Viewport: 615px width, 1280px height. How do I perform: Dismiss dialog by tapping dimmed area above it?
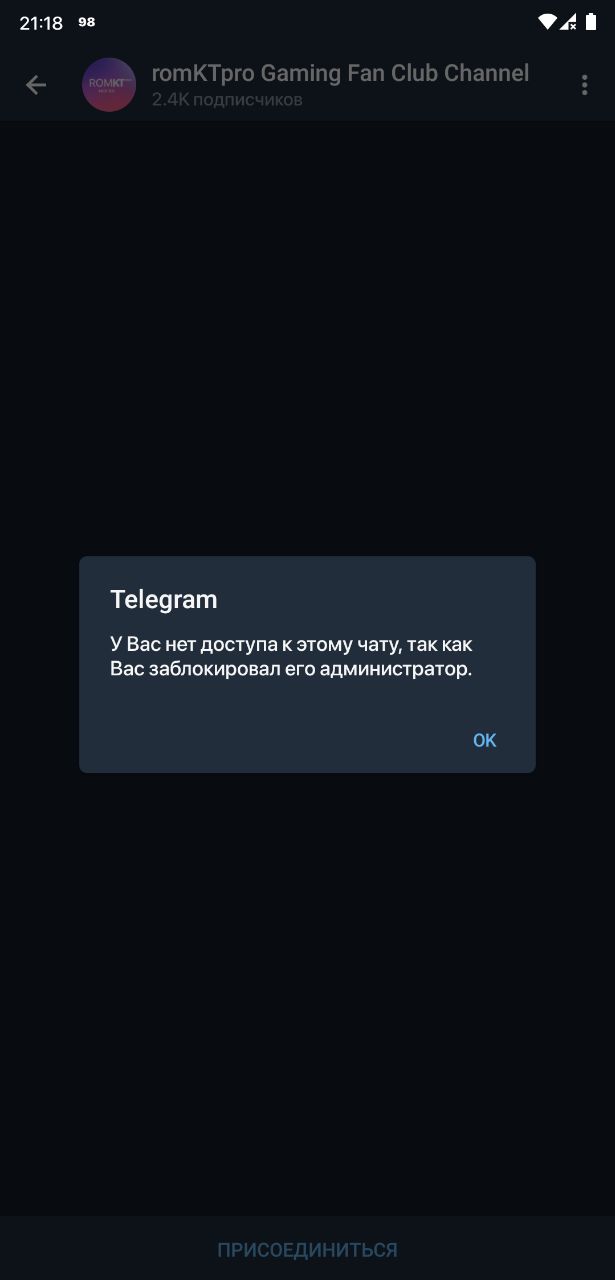coord(307,340)
